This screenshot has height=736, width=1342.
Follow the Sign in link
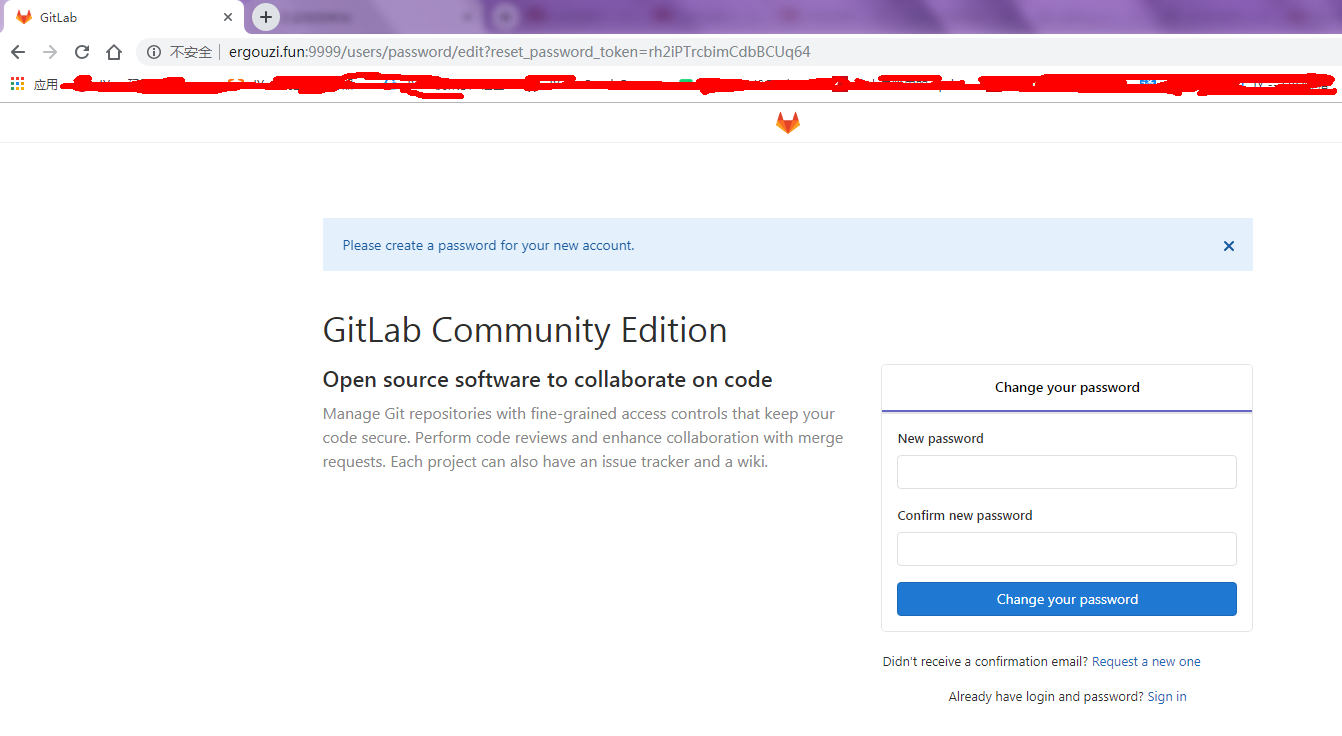(1167, 697)
